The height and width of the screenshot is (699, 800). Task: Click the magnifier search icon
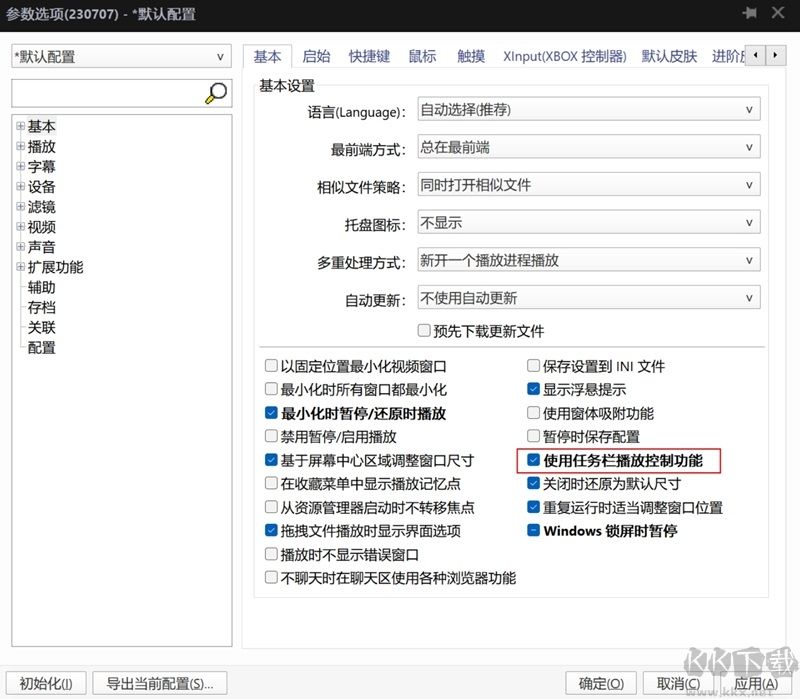click(x=216, y=93)
